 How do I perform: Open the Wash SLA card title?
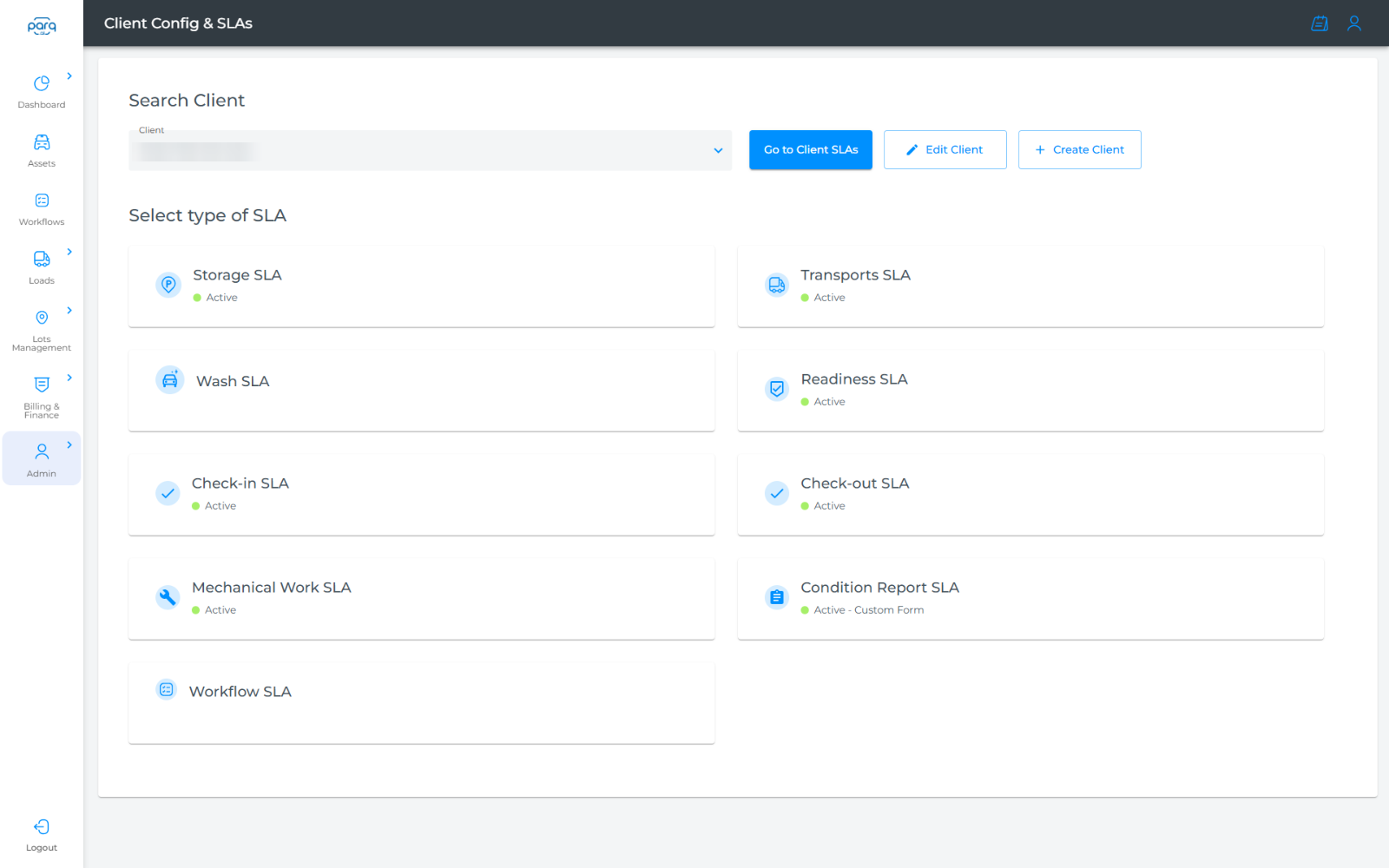tap(233, 381)
